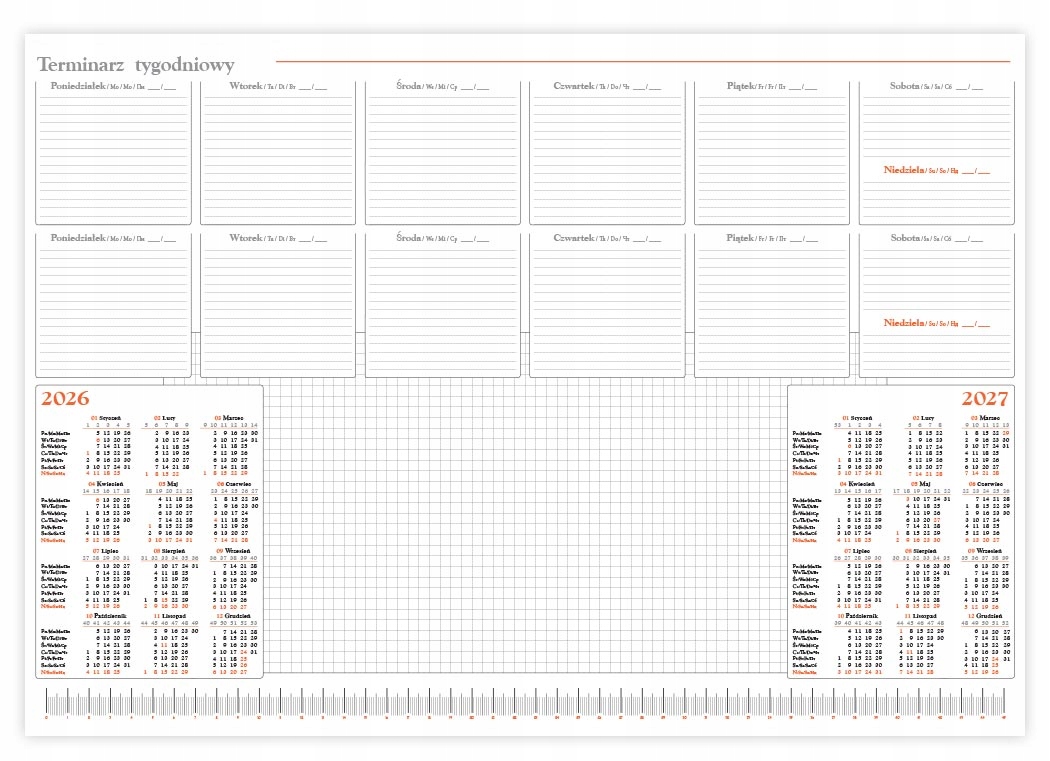This screenshot has width=1050, height=761.
Task: Click '11 Listopad' in the 2027 calendar
Action: coord(921,616)
